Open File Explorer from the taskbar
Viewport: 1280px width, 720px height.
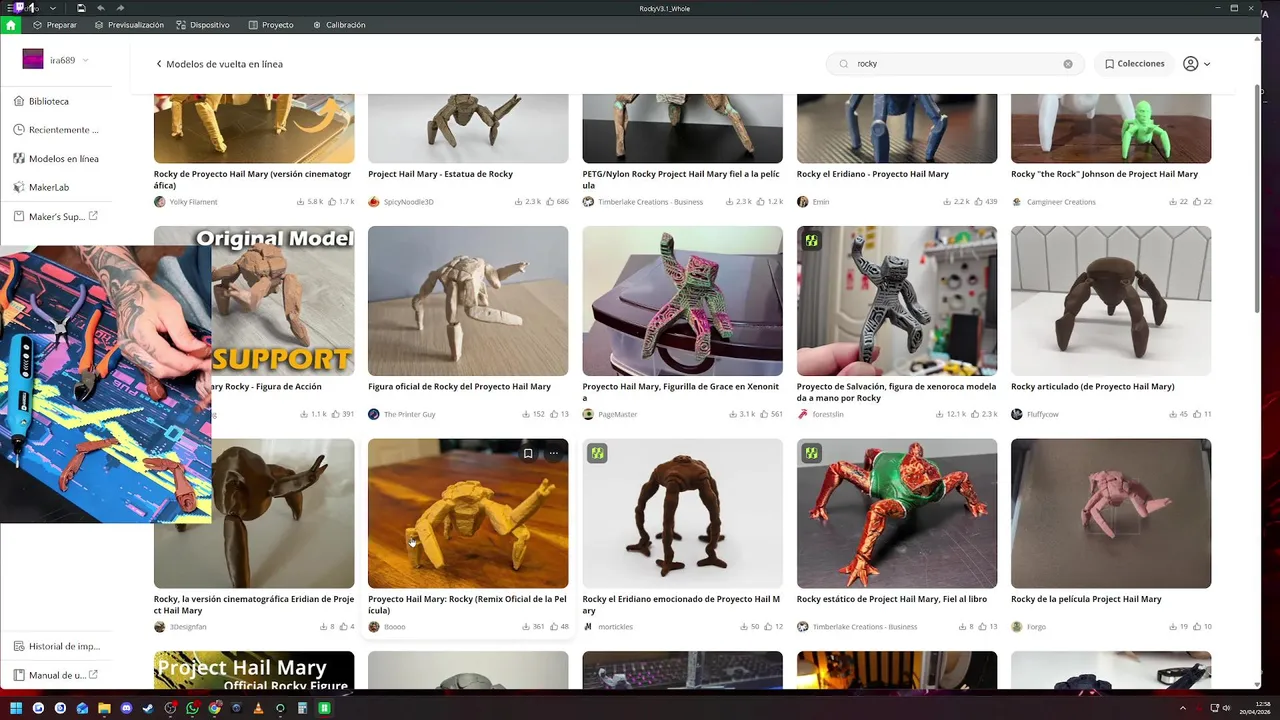[x=104, y=708]
